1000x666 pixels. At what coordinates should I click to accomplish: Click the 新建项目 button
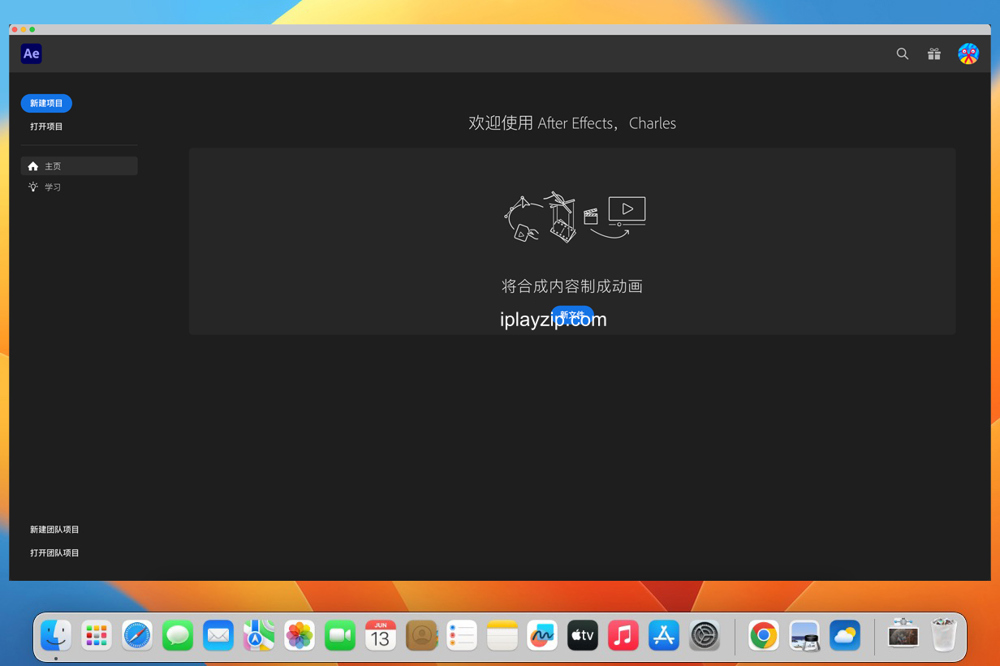(47, 103)
